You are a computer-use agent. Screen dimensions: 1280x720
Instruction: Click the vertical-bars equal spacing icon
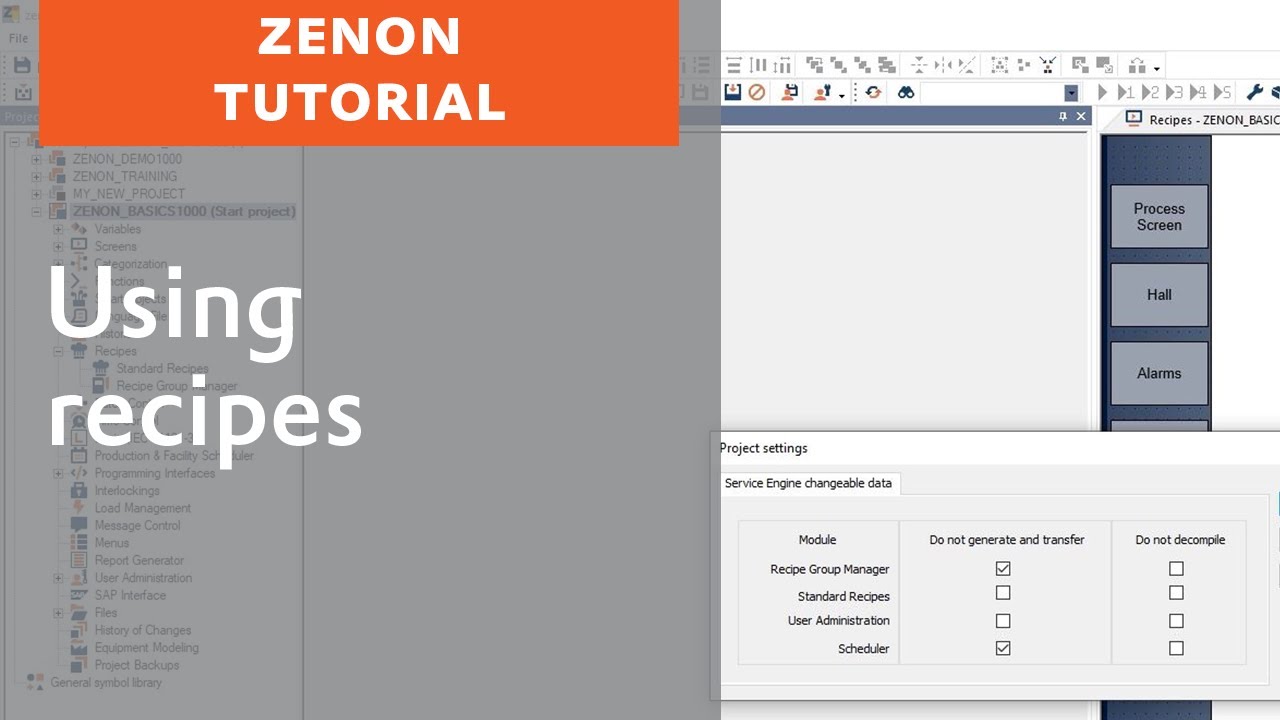coord(758,66)
